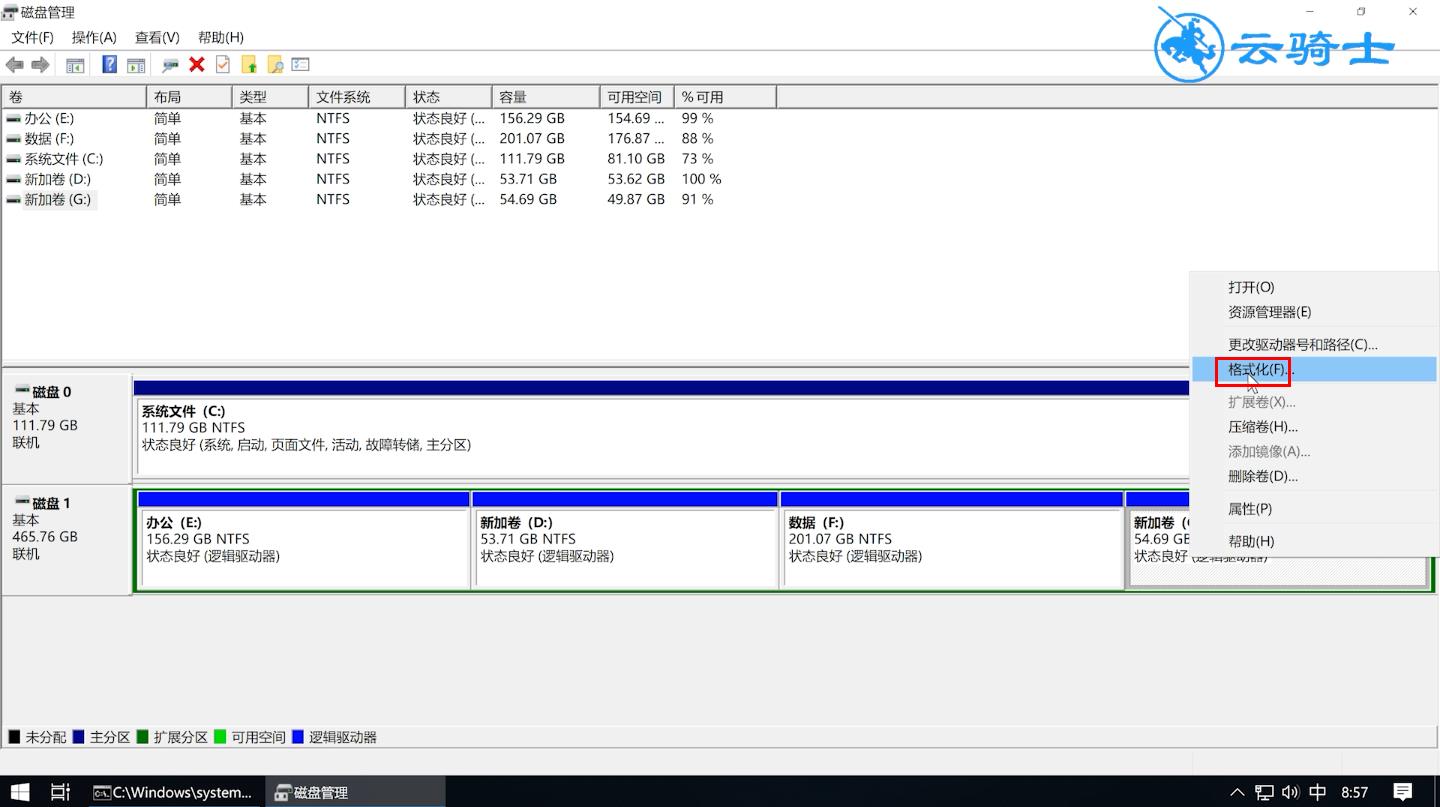Choose 格式化(F)... from the context menu
This screenshot has width=1440, height=807.
[x=1260, y=370]
